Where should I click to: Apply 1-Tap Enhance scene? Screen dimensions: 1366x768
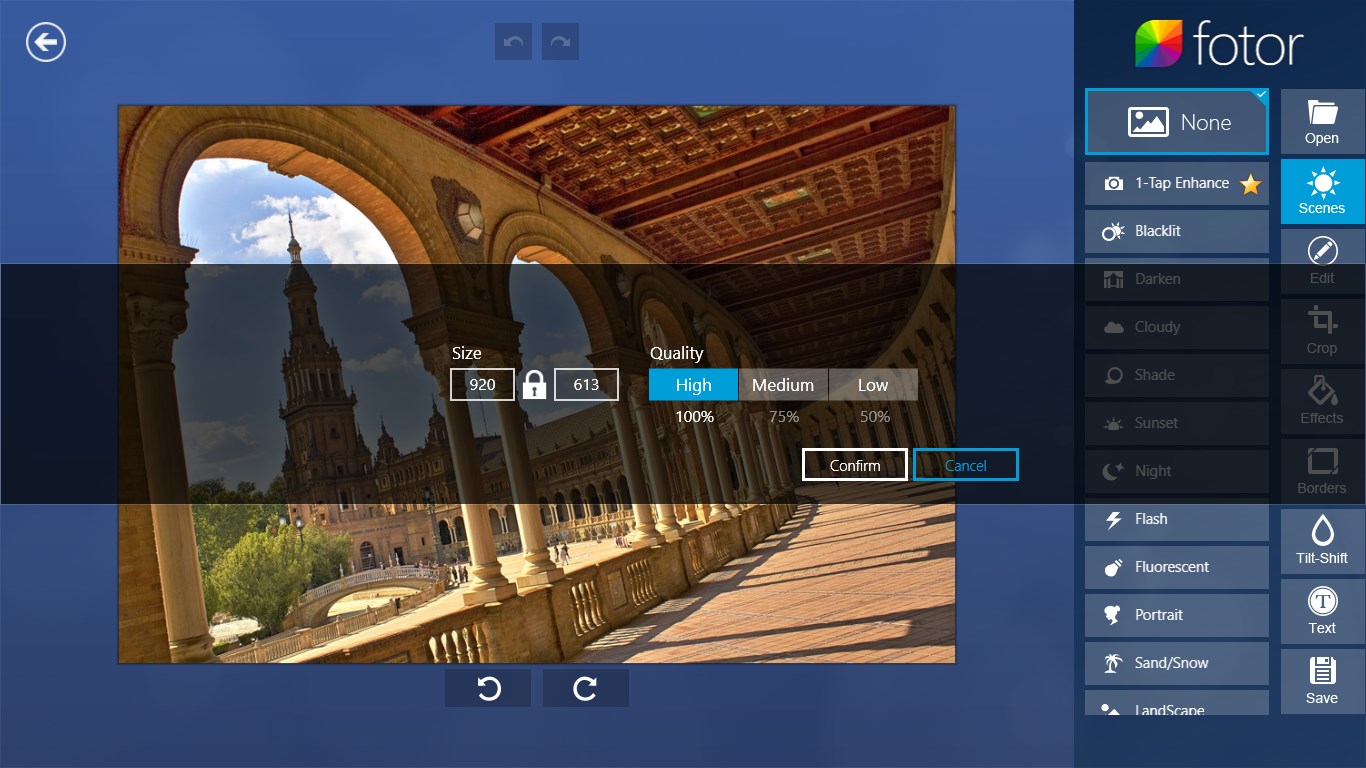click(1177, 183)
